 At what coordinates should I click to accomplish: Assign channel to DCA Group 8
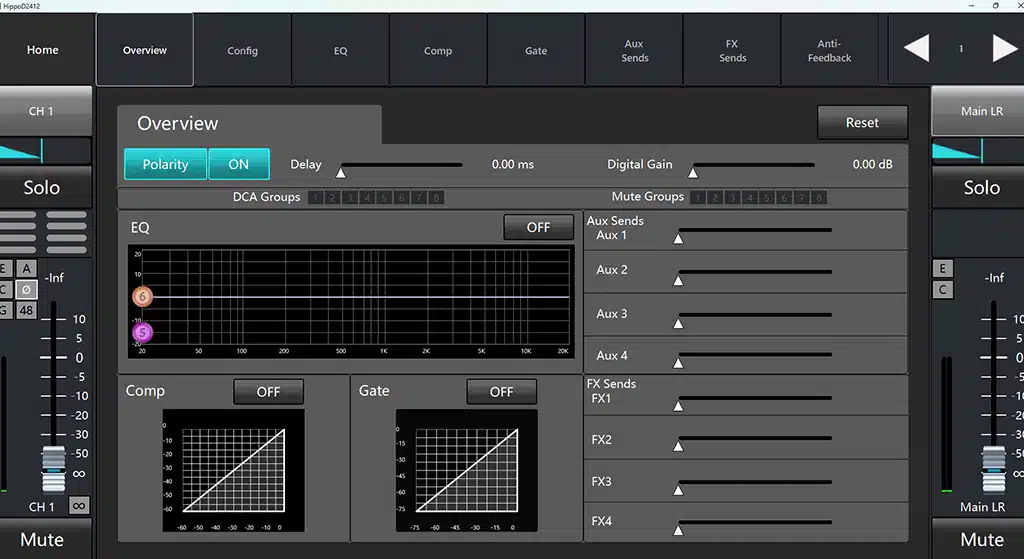tap(436, 197)
